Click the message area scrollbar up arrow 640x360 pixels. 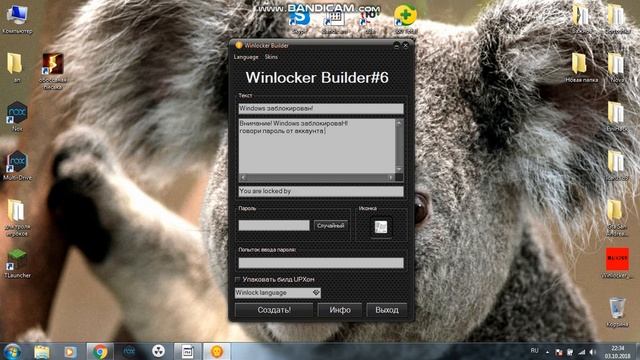(399, 123)
